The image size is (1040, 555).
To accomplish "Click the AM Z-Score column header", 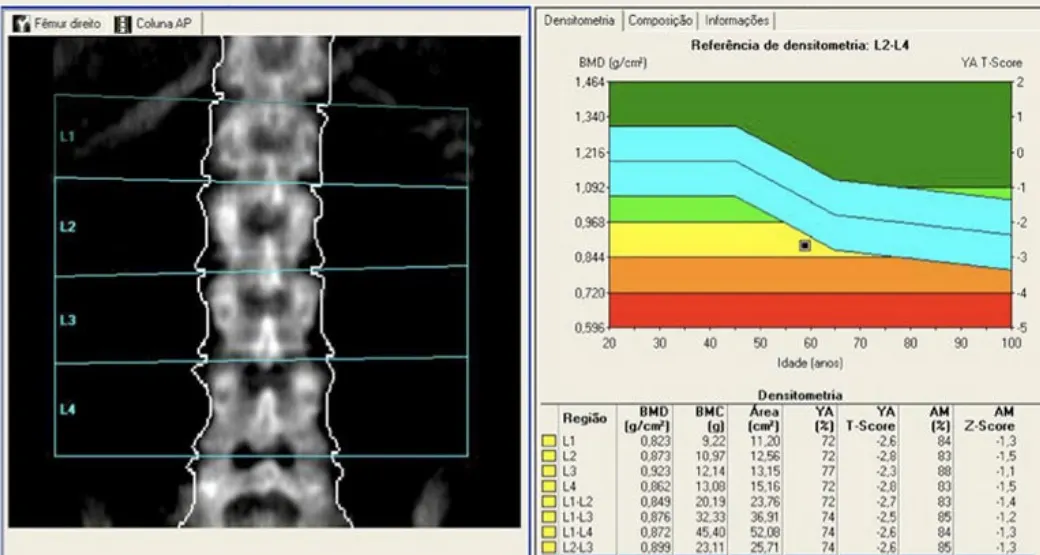I will (990, 419).
